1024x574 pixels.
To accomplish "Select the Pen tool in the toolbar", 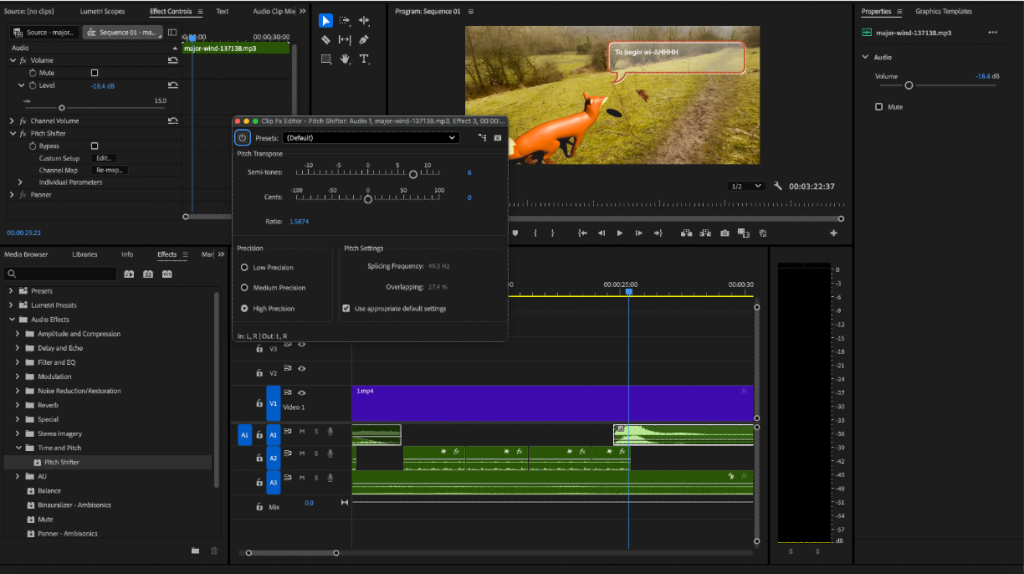I will [x=364, y=40].
